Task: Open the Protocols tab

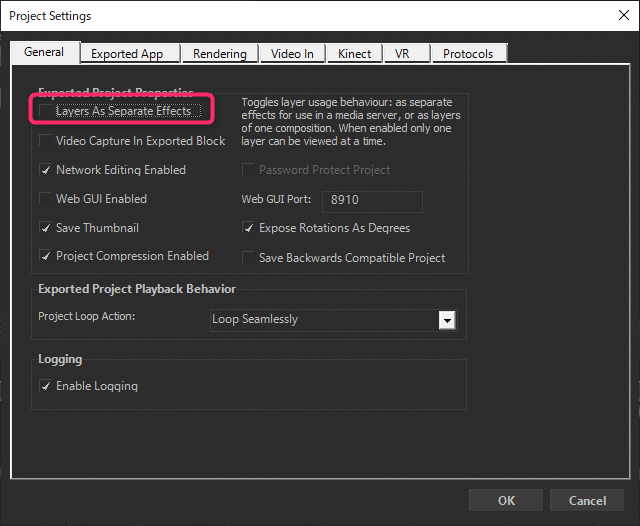Action: click(469, 54)
